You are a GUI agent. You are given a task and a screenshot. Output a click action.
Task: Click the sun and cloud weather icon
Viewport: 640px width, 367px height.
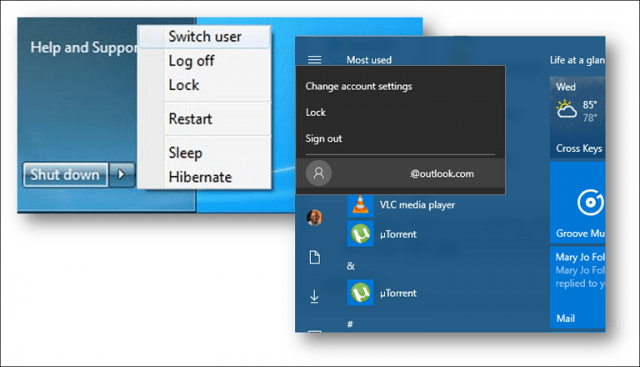point(567,109)
